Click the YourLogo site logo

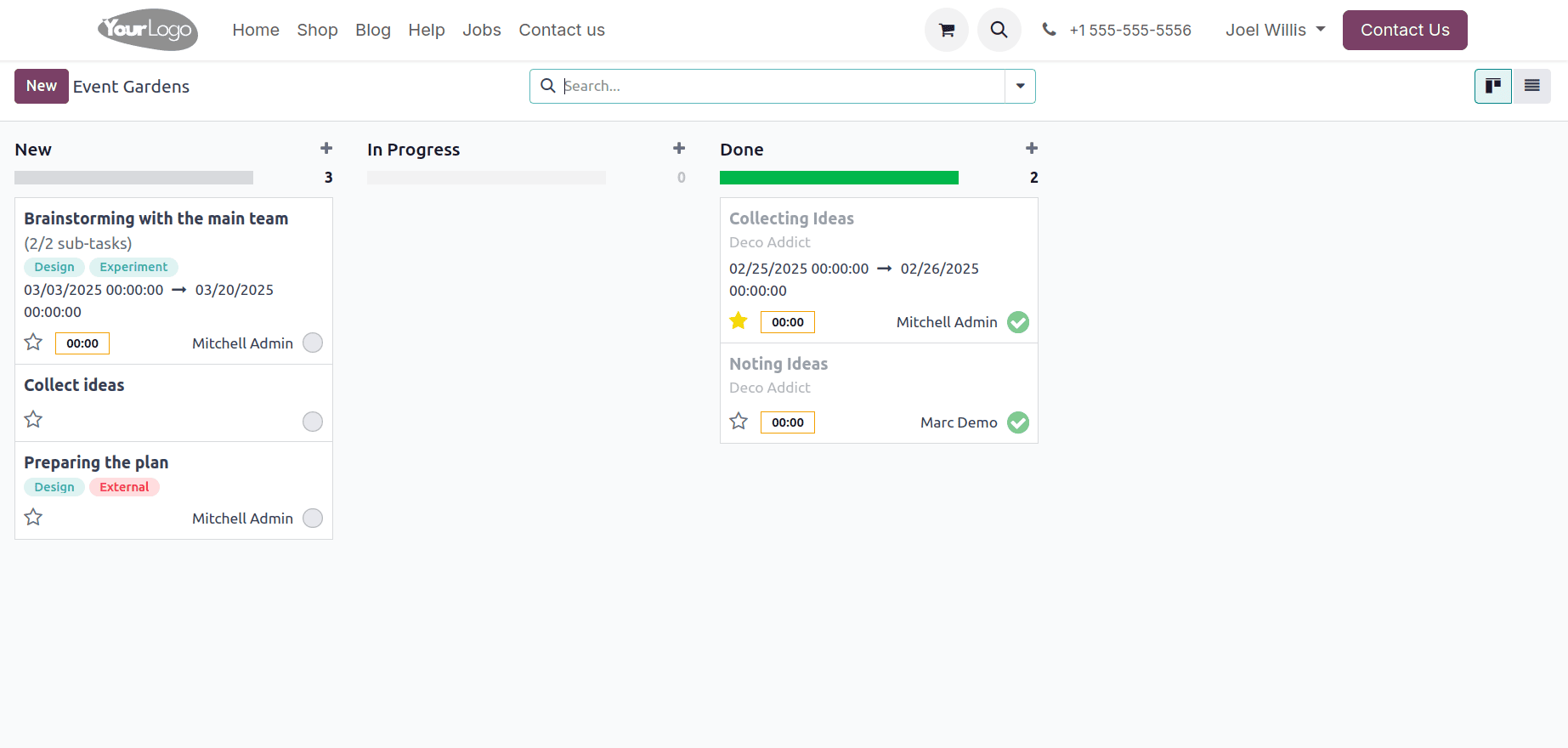click(x=148, y=30)
